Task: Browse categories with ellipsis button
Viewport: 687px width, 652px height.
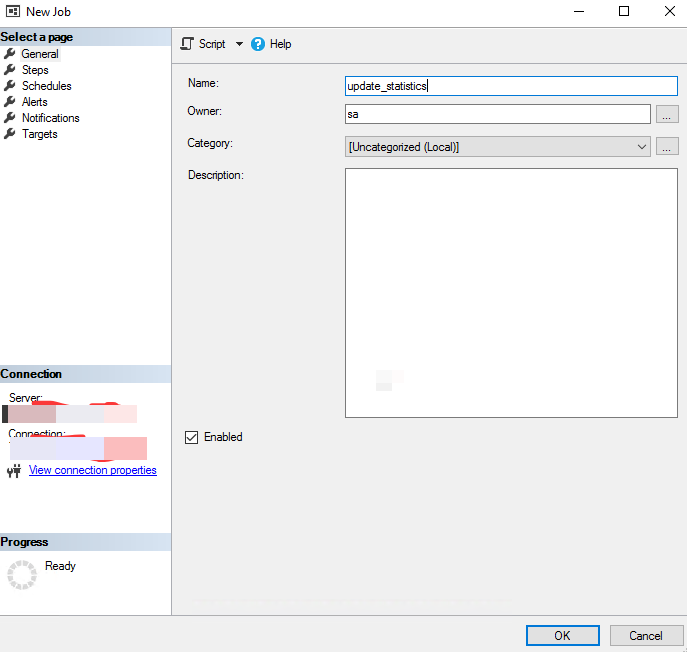Action: pyautogui.click(x=667, y=146)
